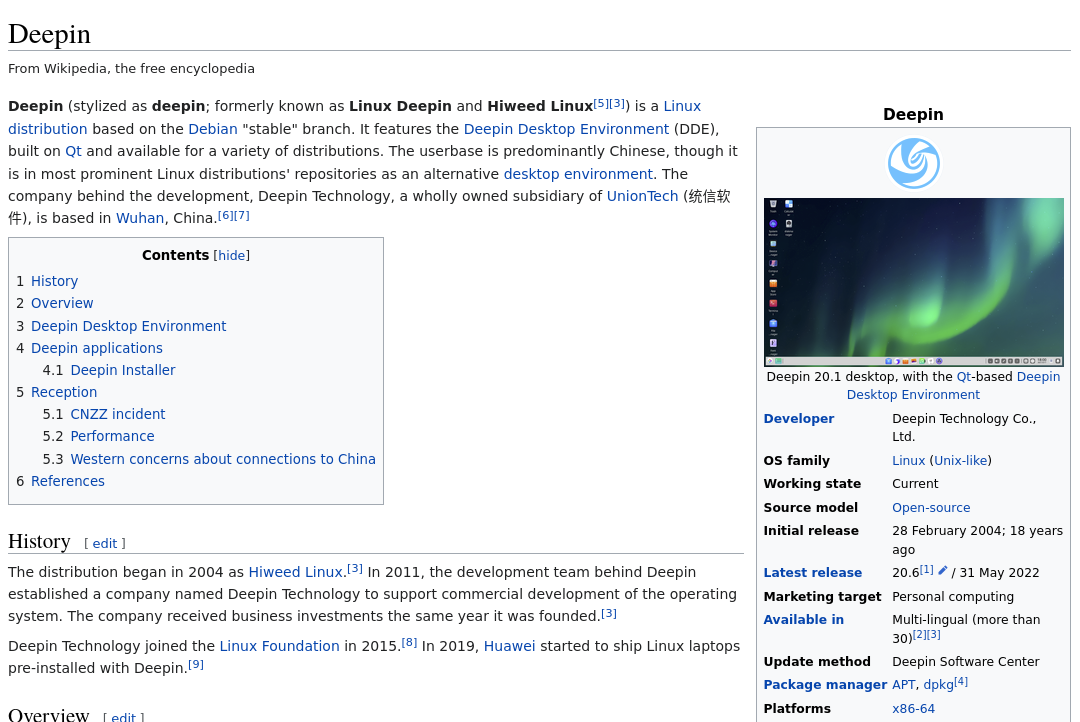
Task: Click the Deepin swirl logo image
Action: 913,163
